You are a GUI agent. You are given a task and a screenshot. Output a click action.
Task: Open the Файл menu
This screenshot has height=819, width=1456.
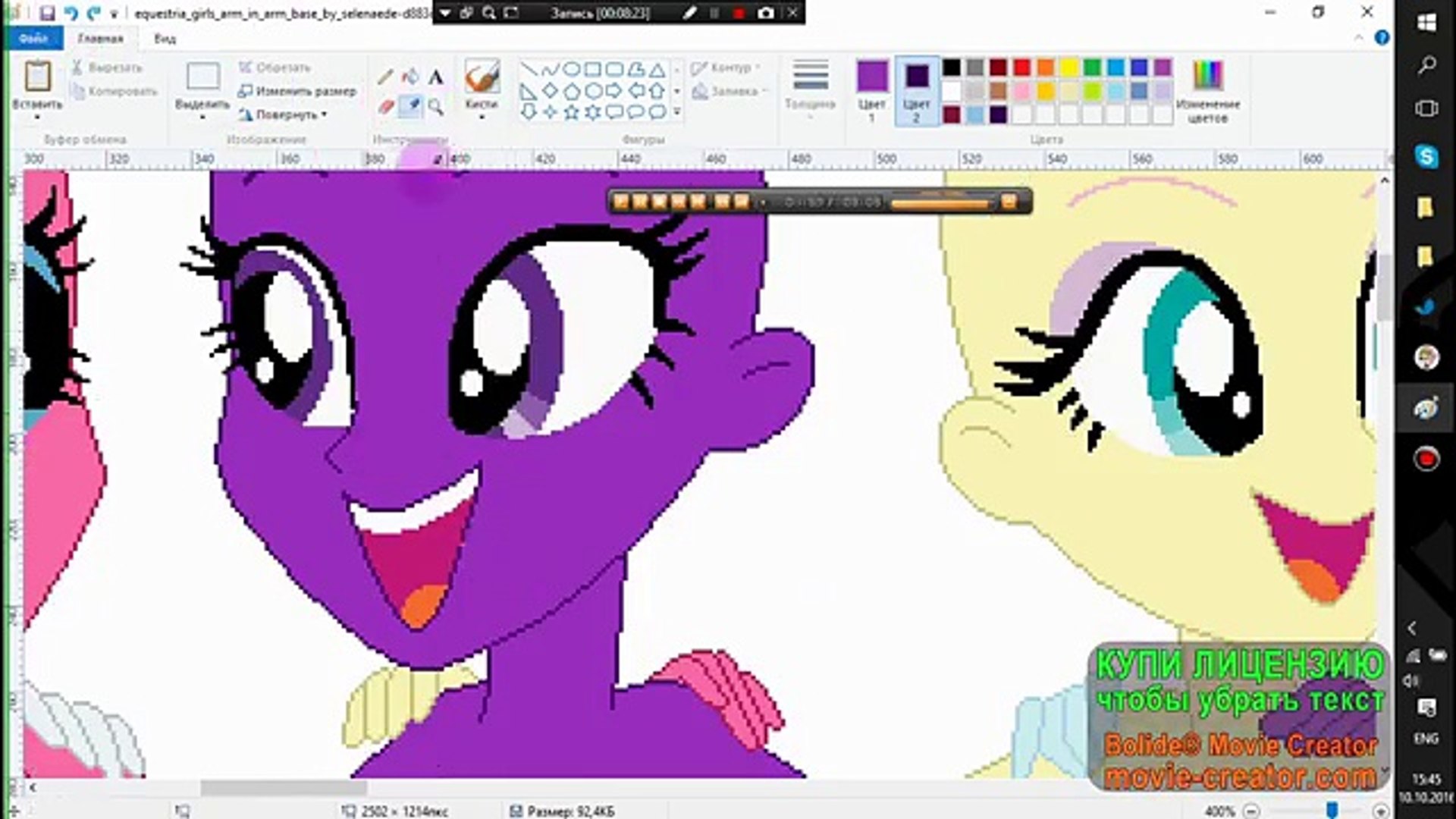click(34, 38)
